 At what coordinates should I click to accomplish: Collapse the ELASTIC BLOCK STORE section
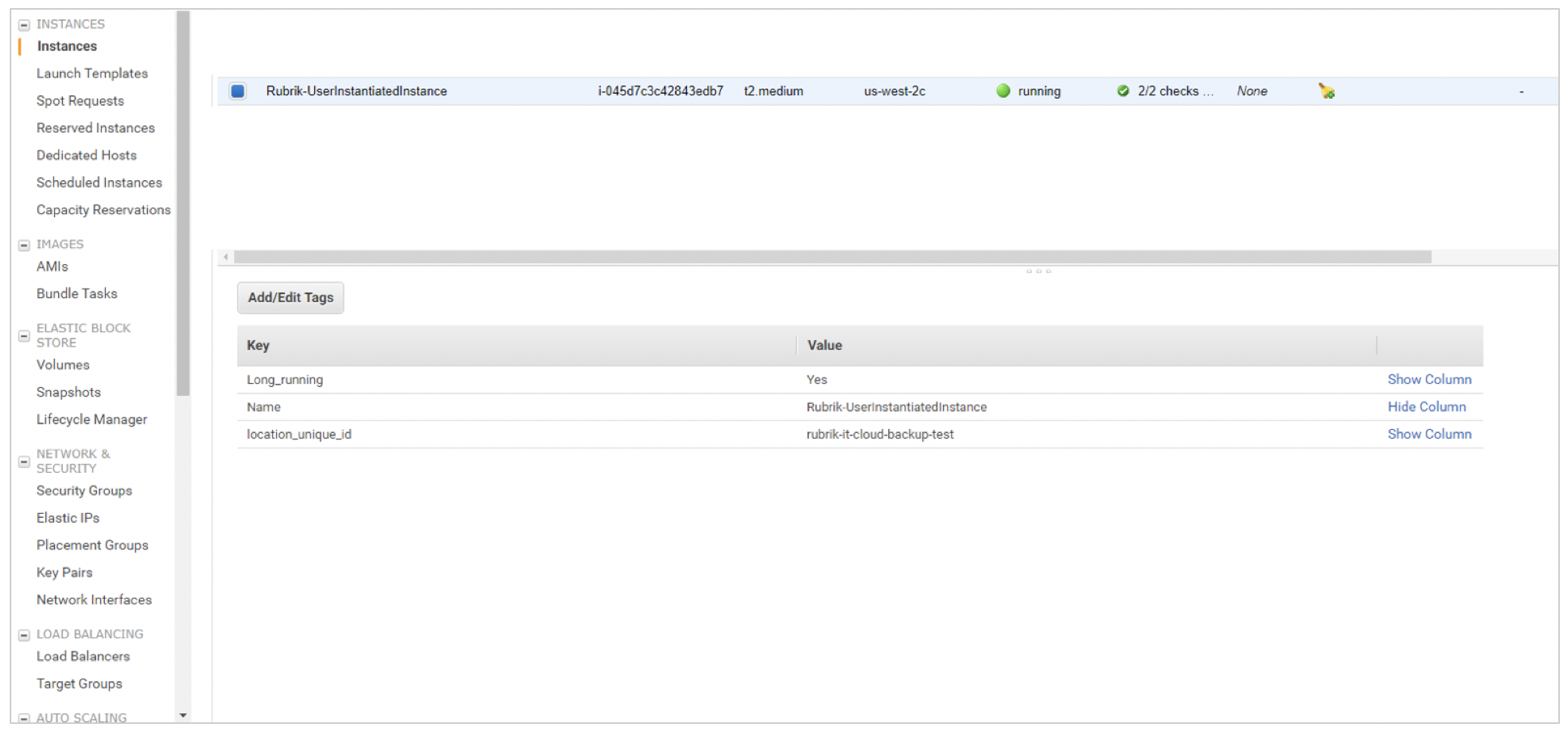point(24,336)
